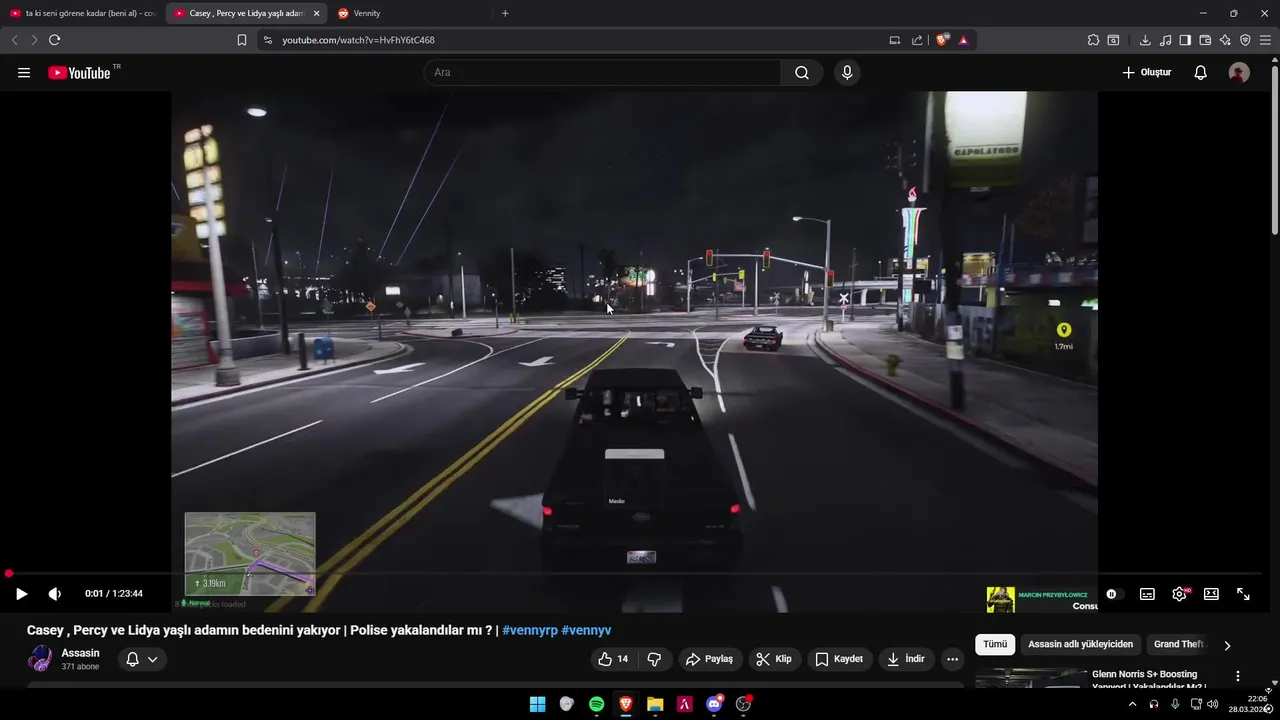Open options for Glenn Norris video

tap(1237, 677)
